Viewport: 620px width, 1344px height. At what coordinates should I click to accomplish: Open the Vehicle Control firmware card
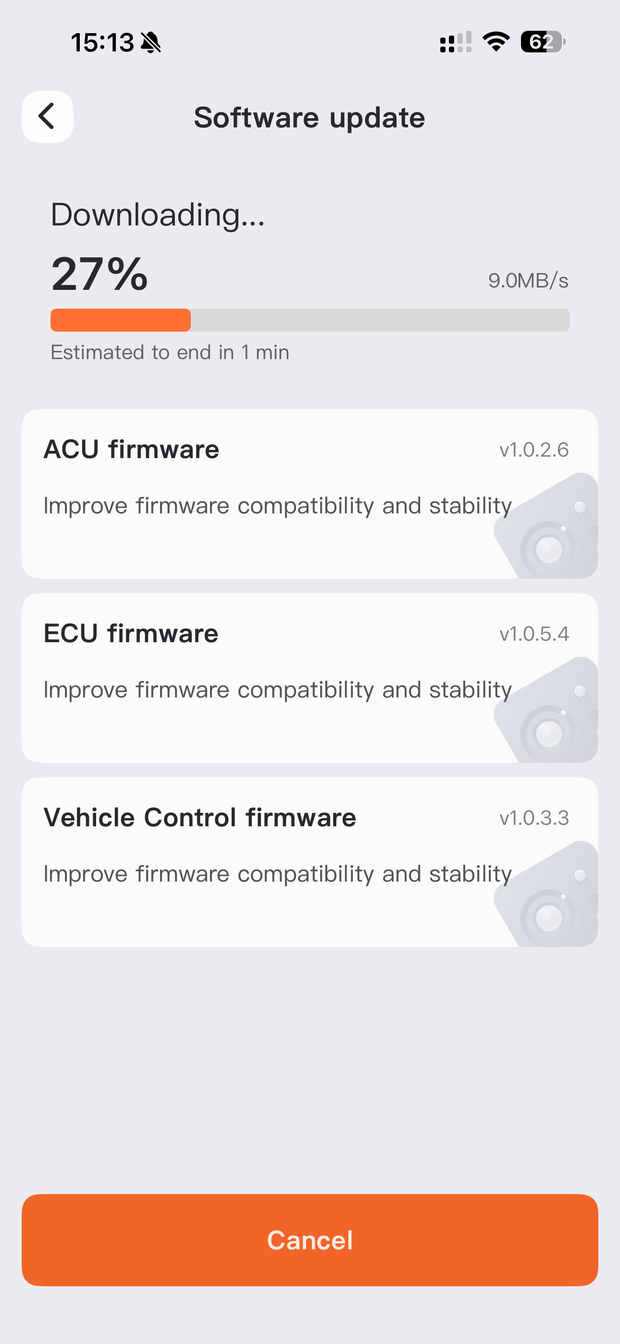click(x=310, y=862)
